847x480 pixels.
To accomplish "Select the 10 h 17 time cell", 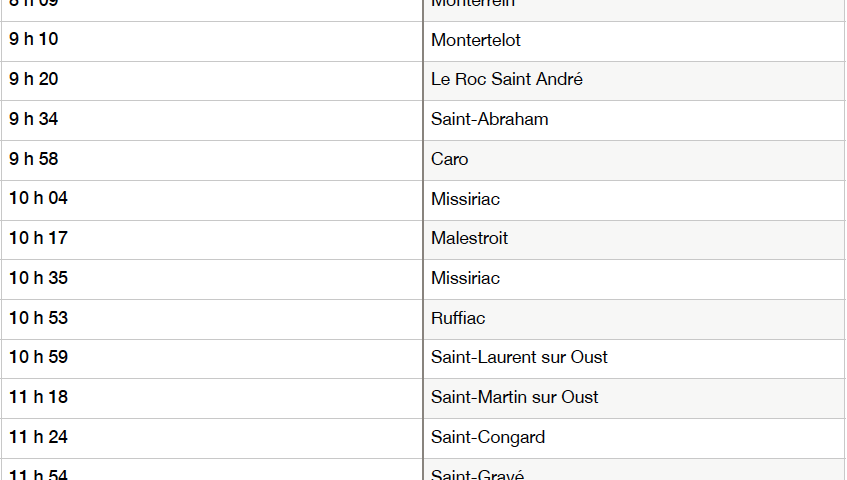I will click(39, 238).
